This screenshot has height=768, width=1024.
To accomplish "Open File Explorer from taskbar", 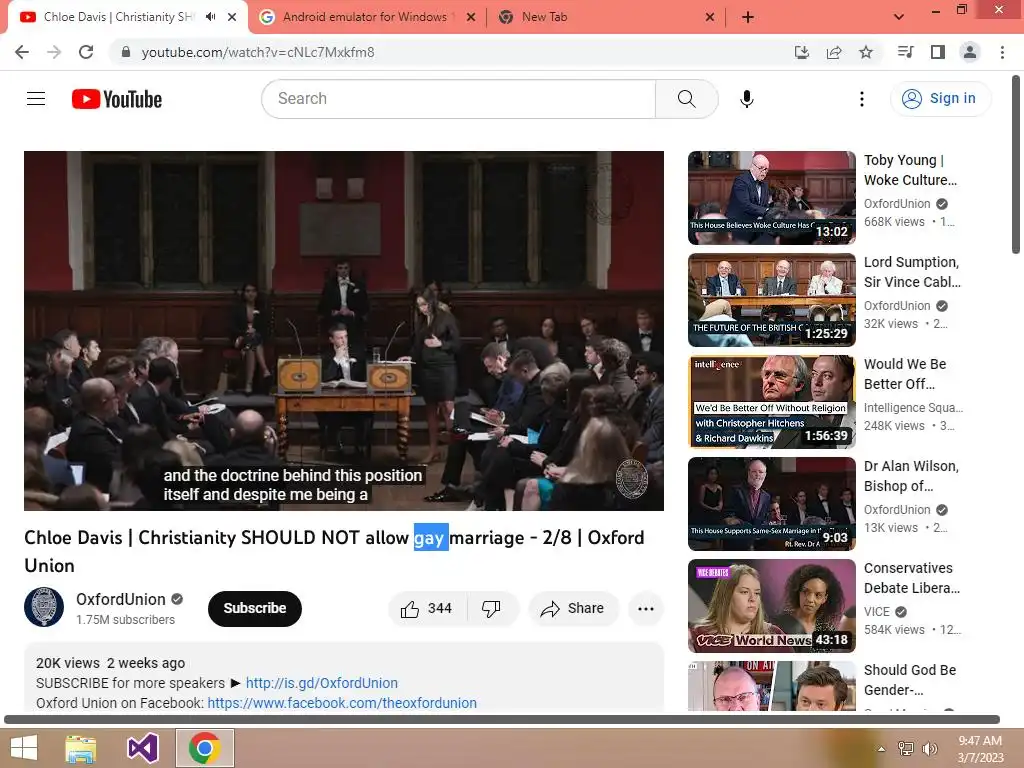I will [x=81, y=748].
